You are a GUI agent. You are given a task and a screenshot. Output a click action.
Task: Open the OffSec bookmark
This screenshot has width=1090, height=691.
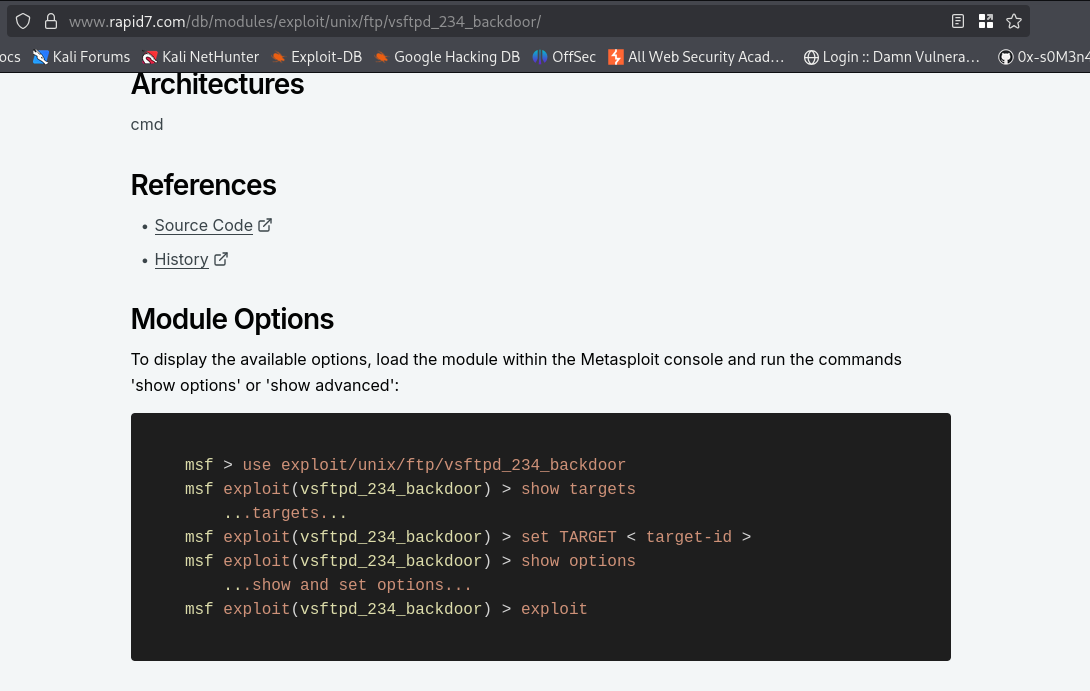564,57
